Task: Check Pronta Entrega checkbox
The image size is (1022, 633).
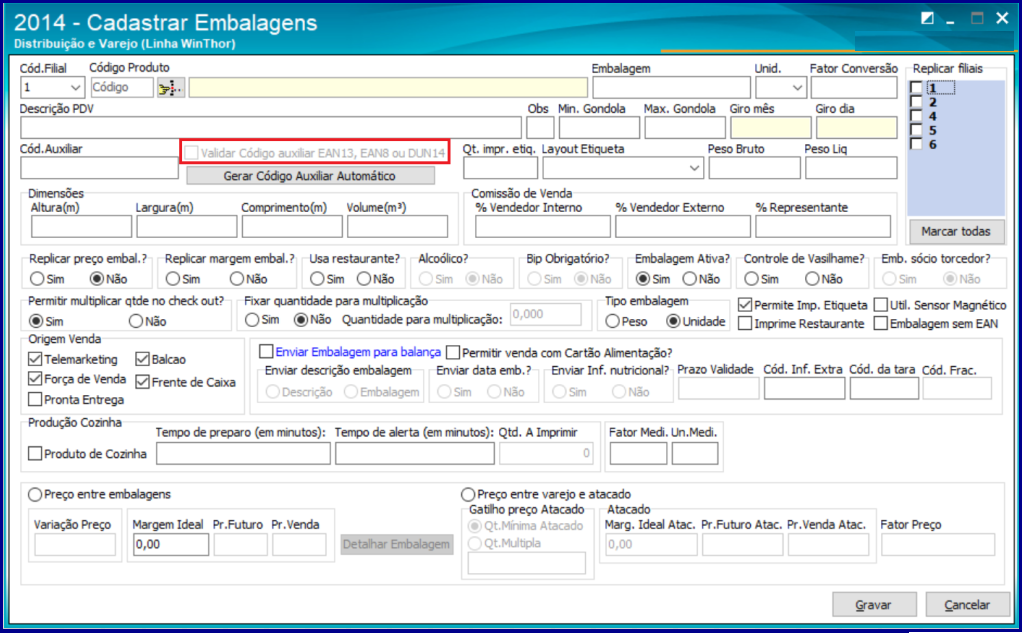Action: [x=35, y=399]
